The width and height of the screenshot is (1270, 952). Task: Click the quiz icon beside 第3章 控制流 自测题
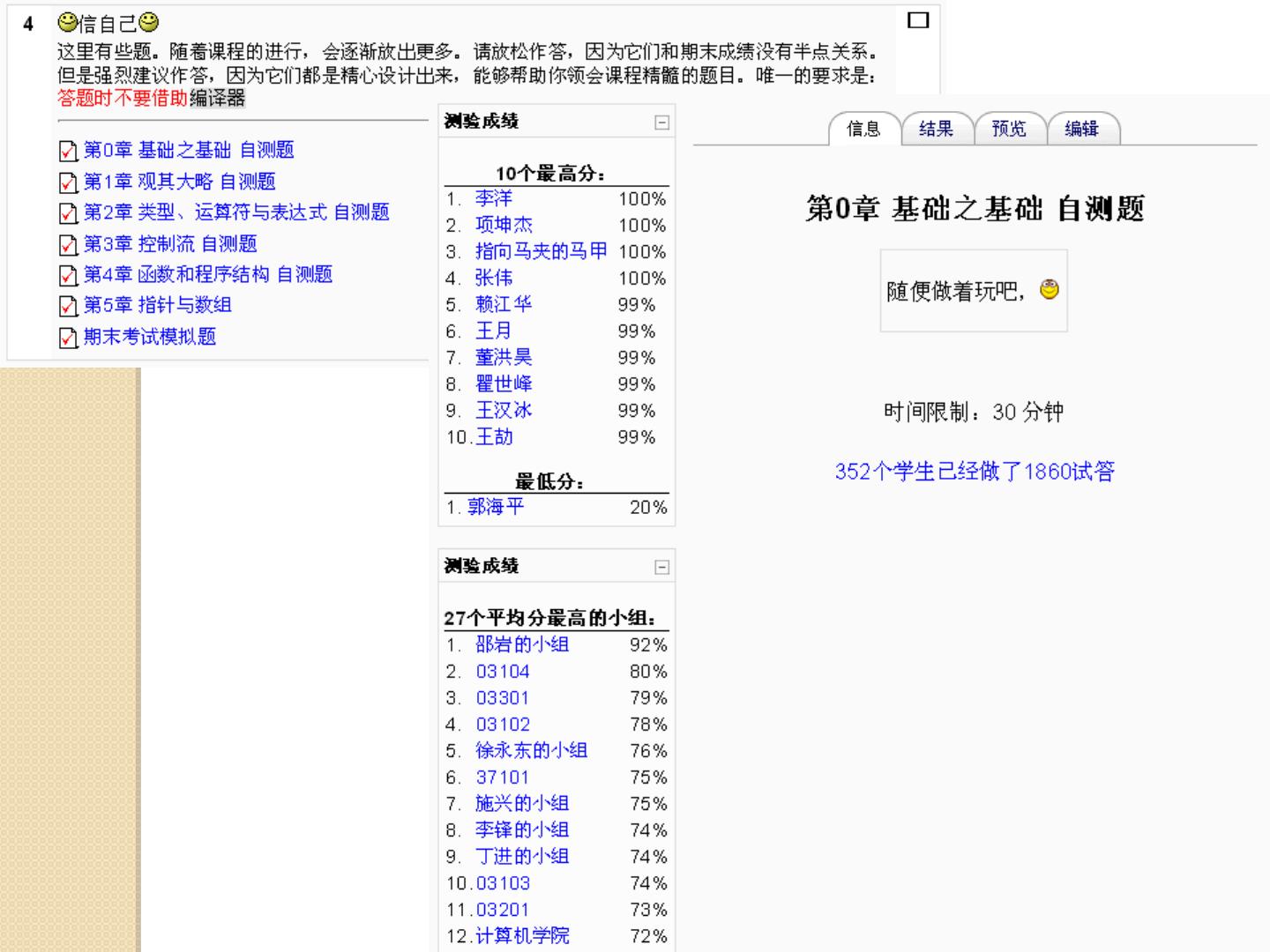[68, 244]
